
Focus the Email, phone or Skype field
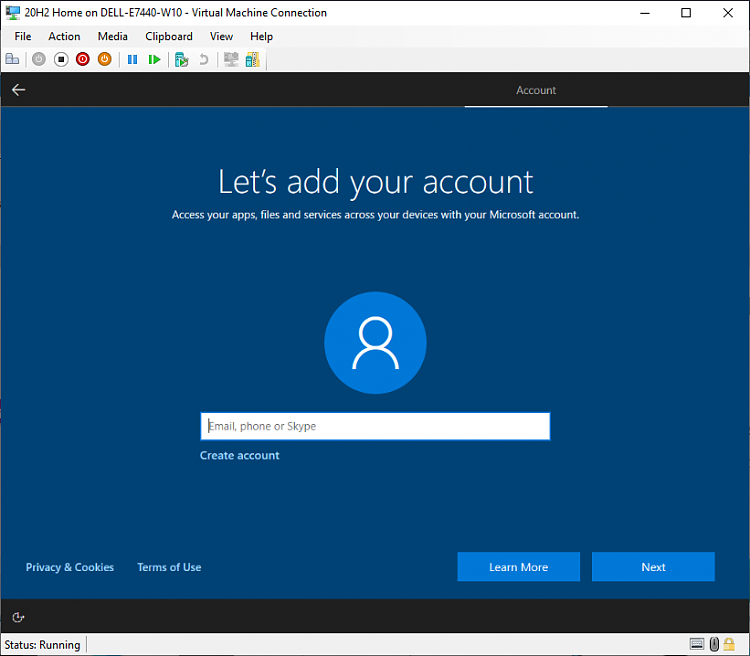375,426
